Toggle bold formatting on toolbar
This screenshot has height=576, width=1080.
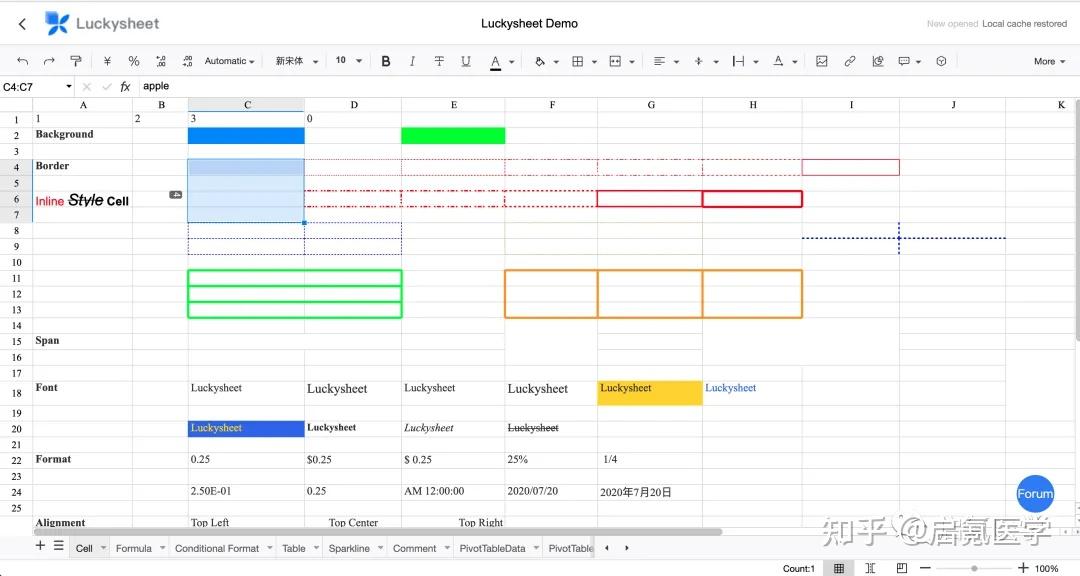[386, 61]
